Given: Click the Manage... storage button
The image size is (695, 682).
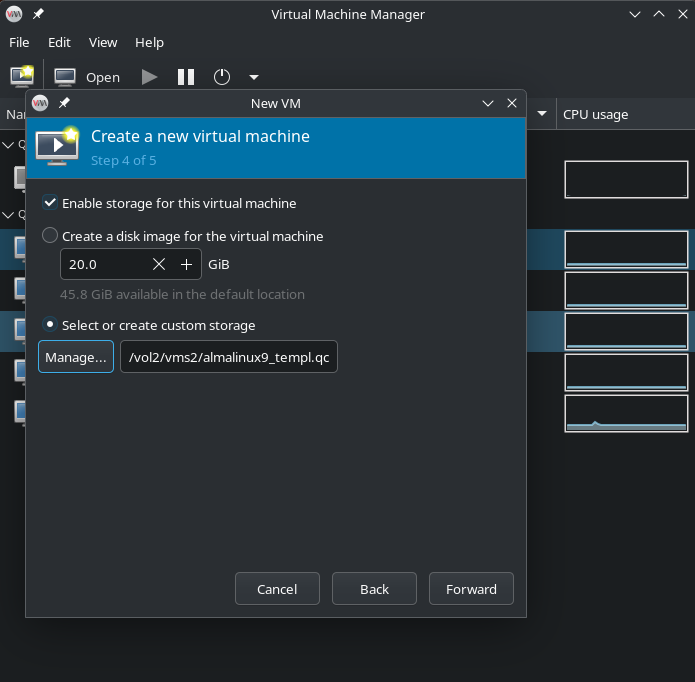Looking at the screenshot, I should [76, 357].
